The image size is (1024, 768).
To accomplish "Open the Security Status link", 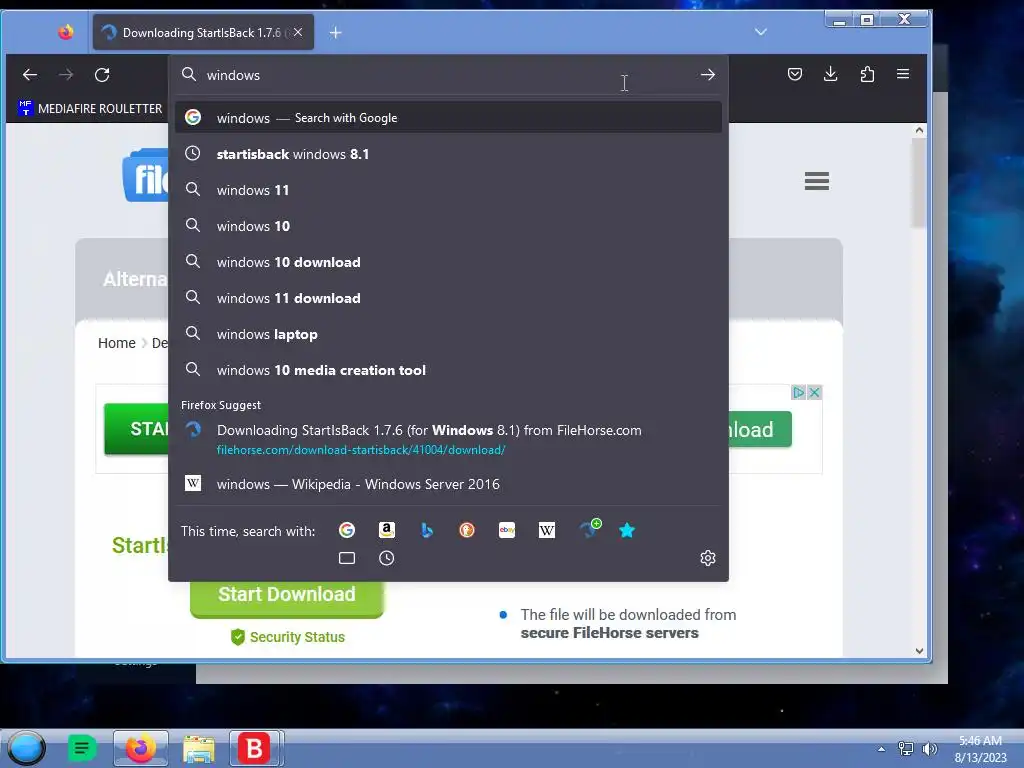I will pyautogui.click(x=288, y=637).
